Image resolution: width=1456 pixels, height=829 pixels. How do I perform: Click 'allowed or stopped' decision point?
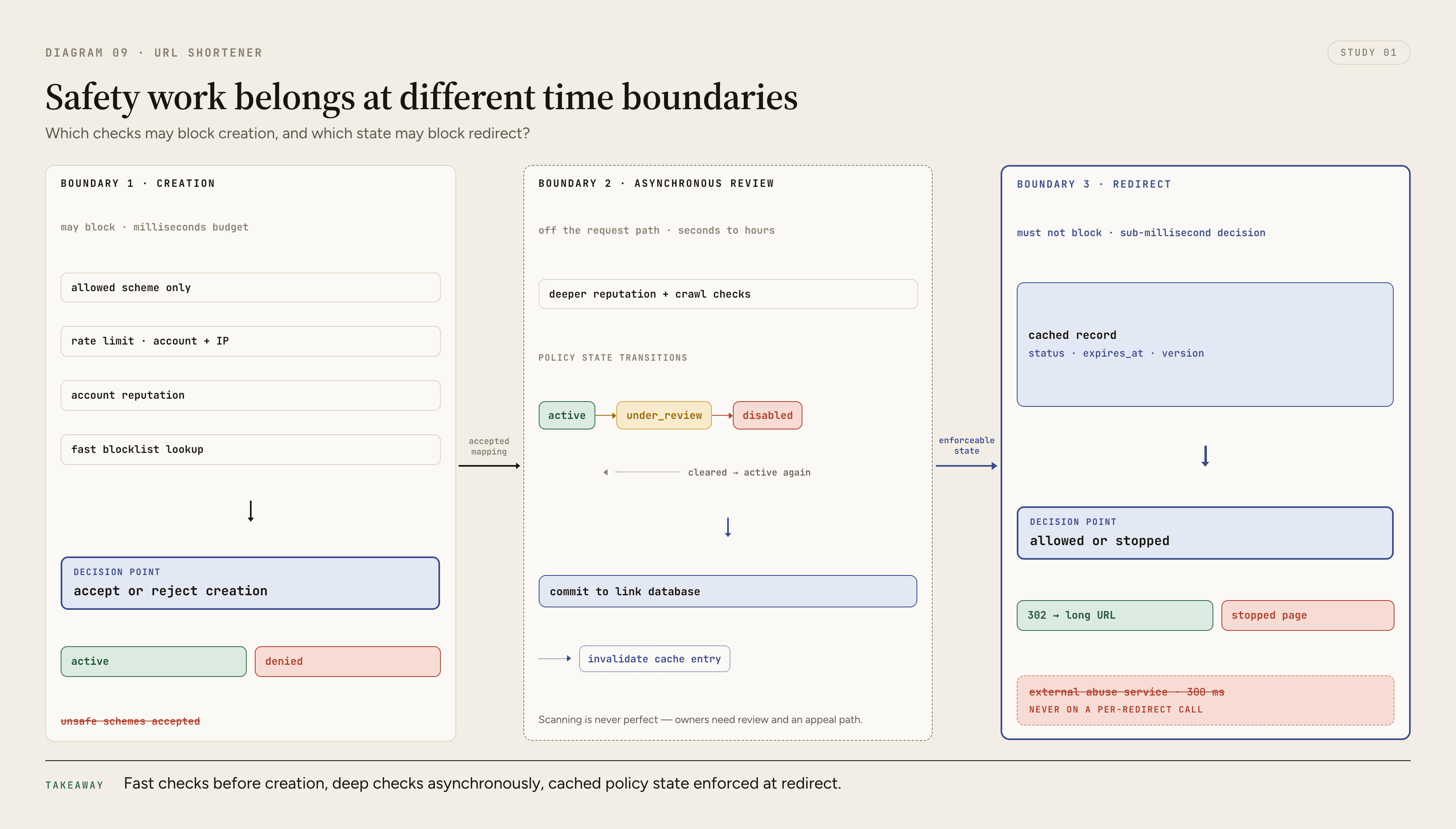point(1205,533)
